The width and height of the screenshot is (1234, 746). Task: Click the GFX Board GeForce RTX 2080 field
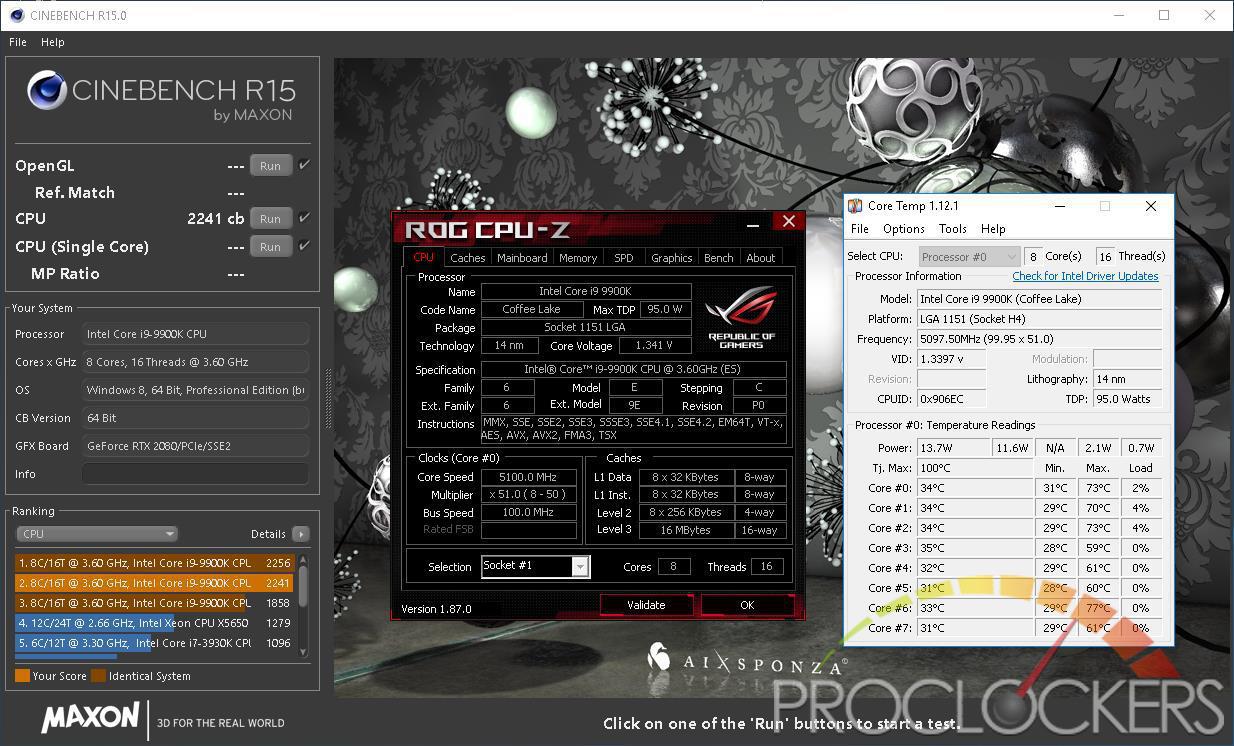195,446
